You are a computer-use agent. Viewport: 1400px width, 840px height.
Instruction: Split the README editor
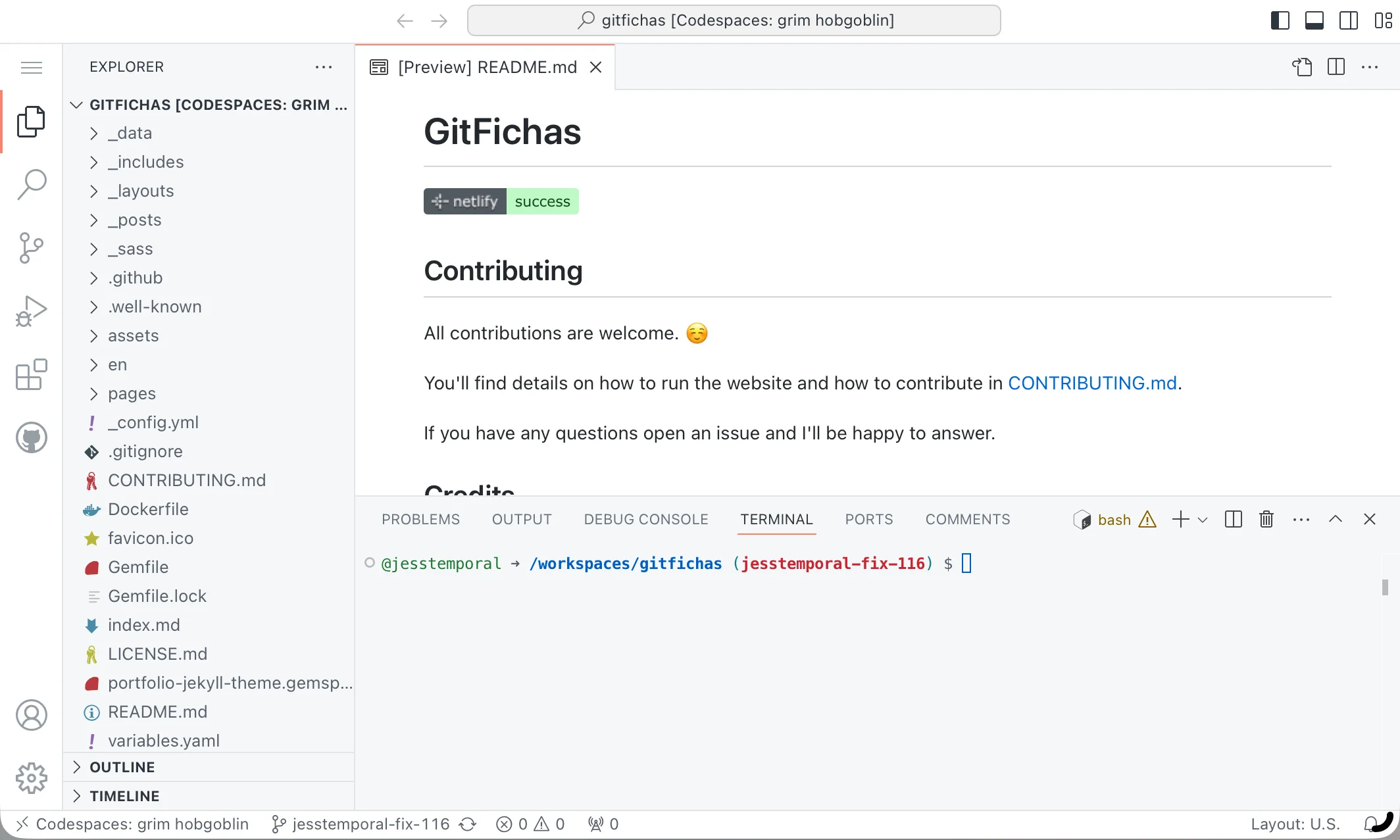coord(1336,66)
